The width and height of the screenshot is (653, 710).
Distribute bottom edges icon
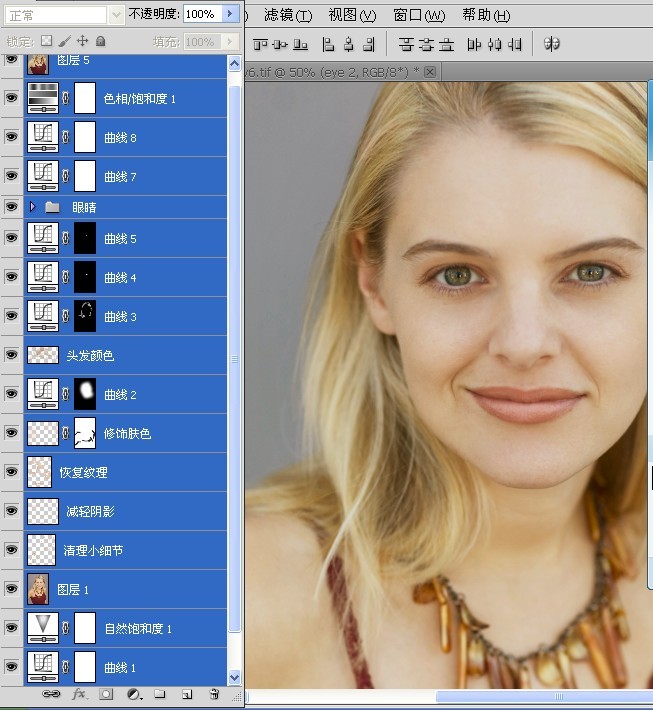446,44
